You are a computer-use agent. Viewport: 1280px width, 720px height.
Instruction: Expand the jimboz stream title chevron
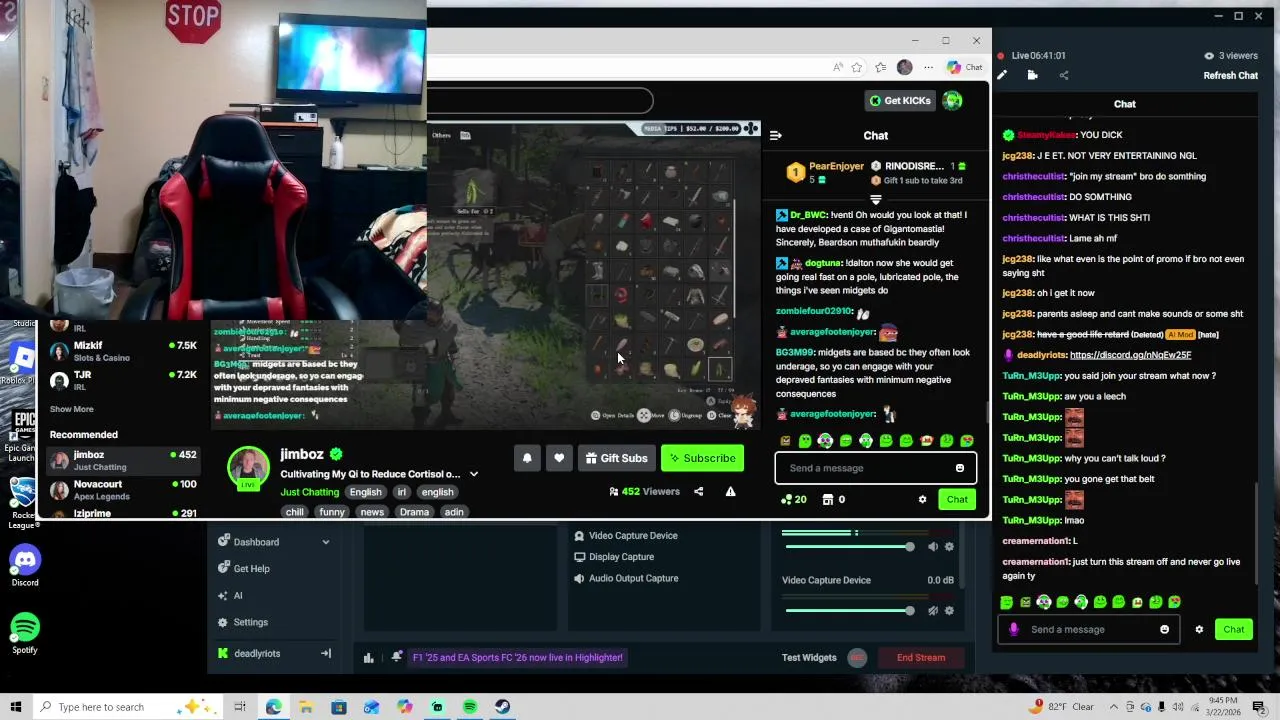point(474,474)
